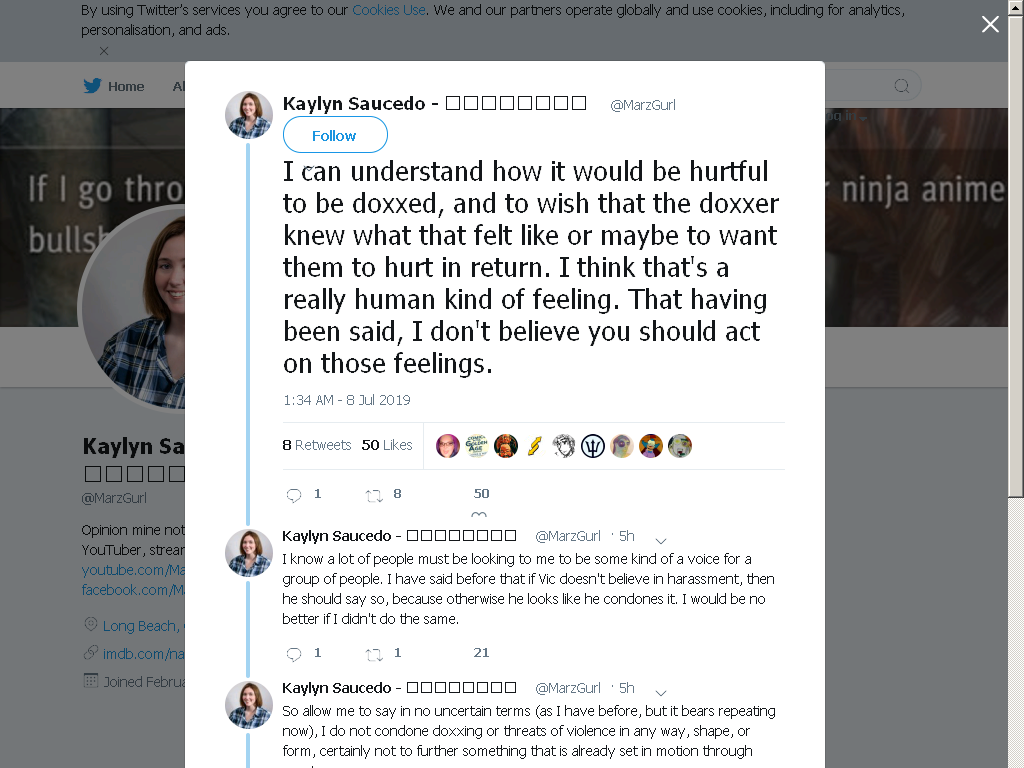Open the Cookies Use link

389,10
